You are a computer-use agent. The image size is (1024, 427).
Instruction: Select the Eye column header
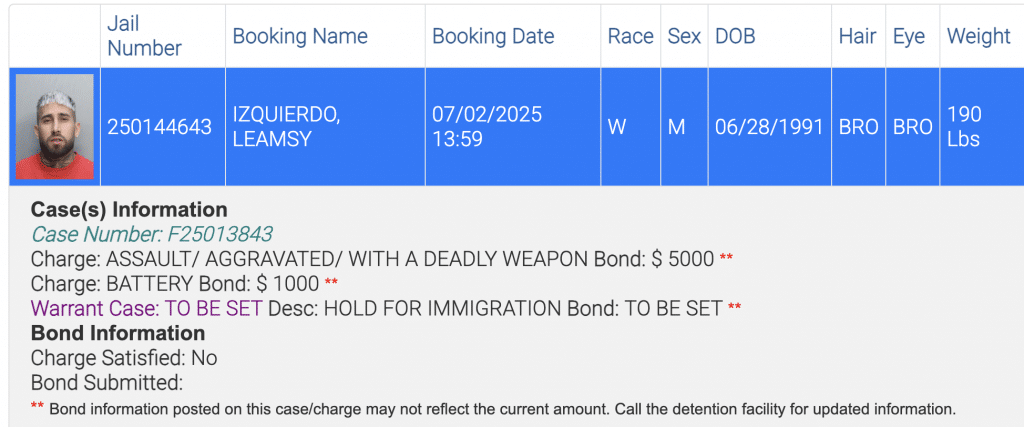click(x=909, y=37)
